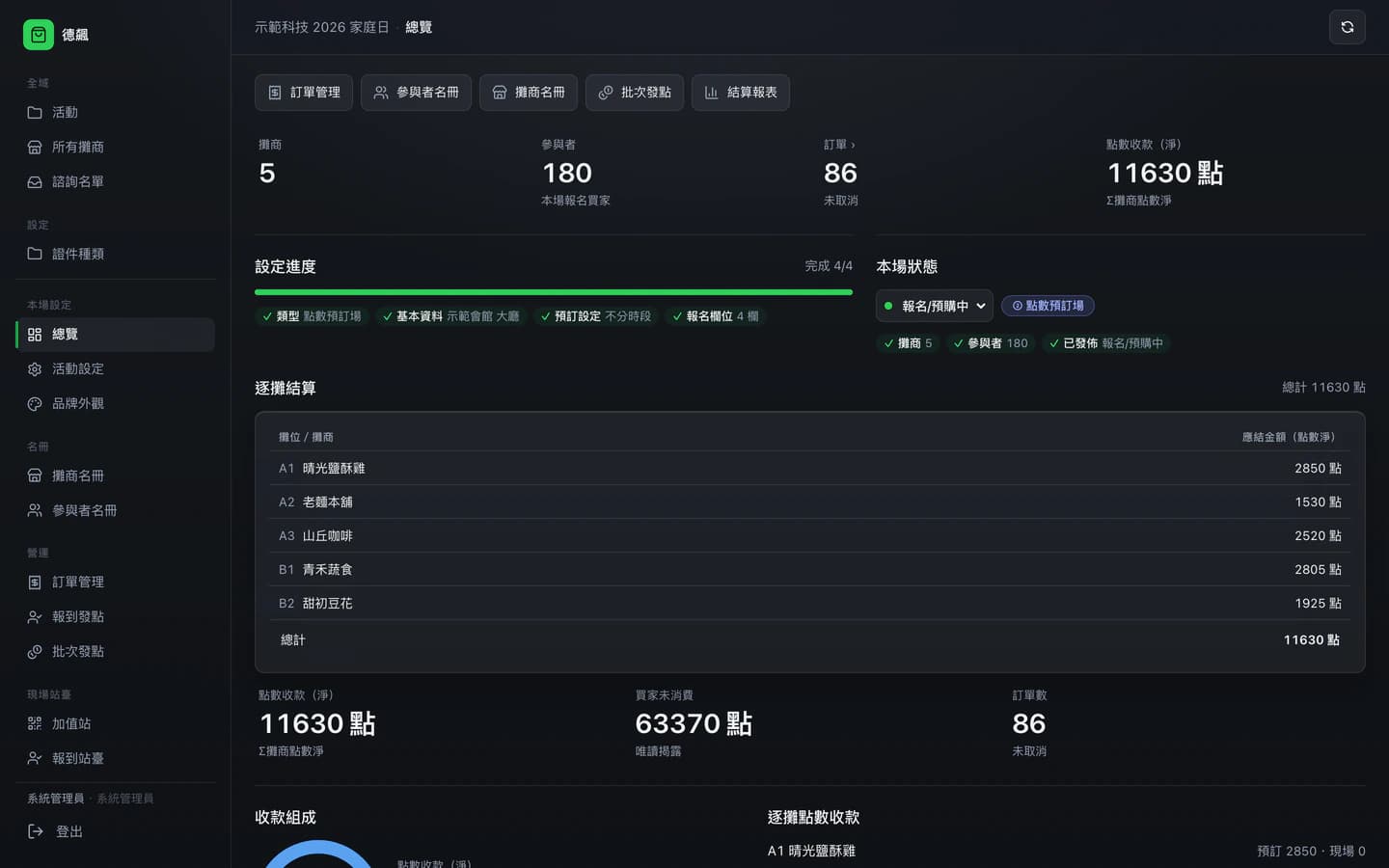This screenshot has width=1389, height=868.
Task: Click the 加值站 QR code icon in the sidebar
Action: pos(35,723)
